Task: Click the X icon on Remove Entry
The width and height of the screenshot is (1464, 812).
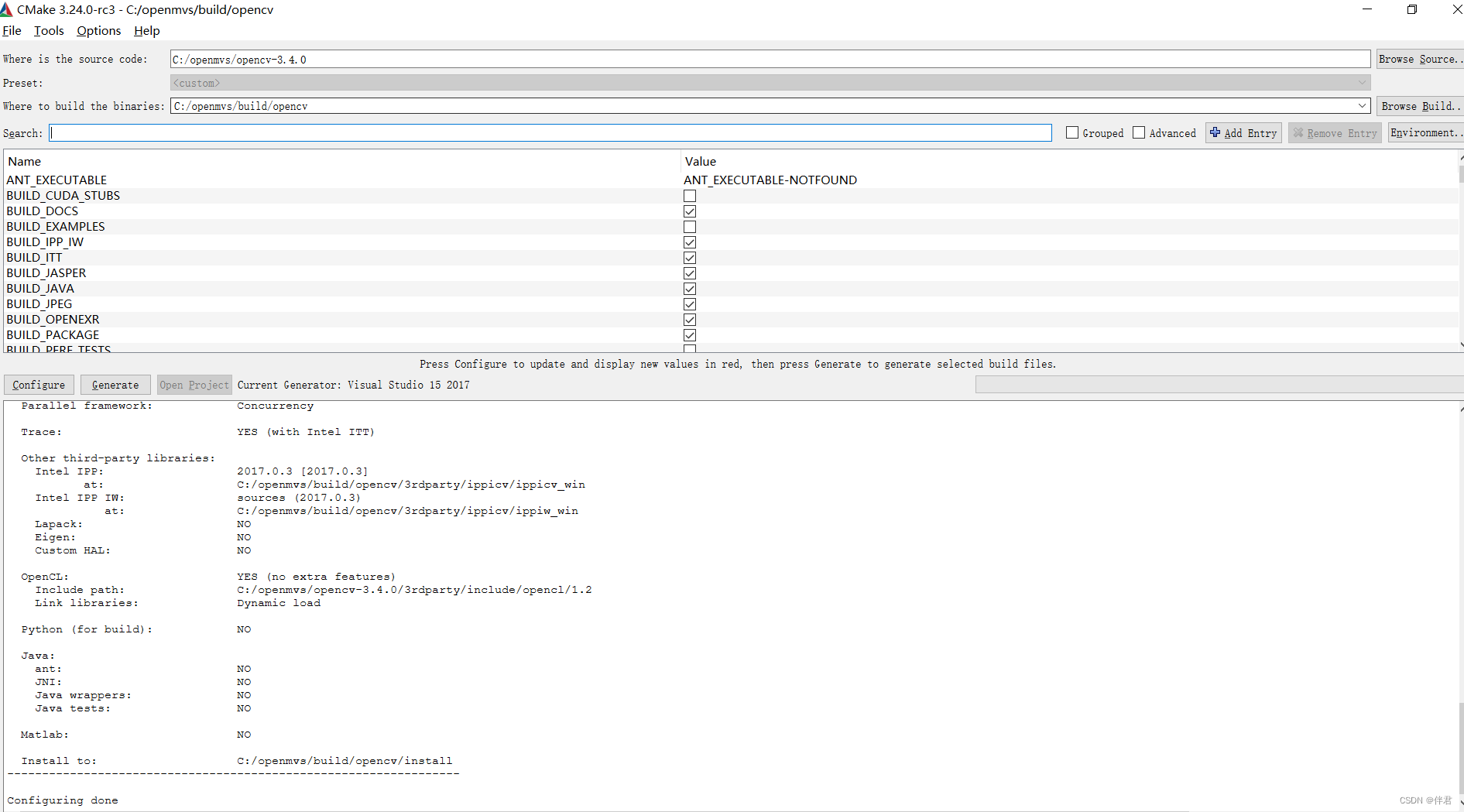Action: coord(1298,133)
